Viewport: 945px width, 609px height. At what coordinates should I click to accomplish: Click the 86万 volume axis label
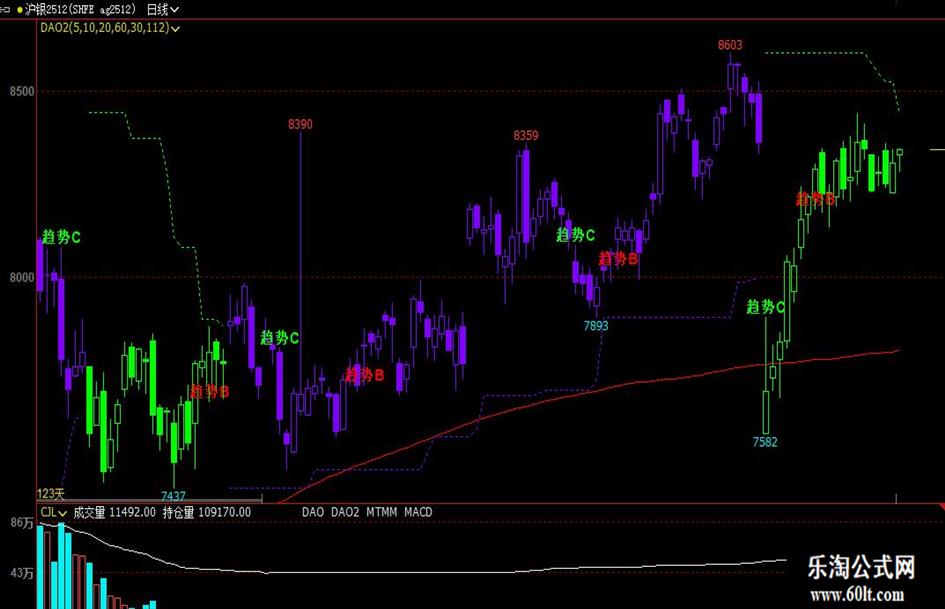22,523
